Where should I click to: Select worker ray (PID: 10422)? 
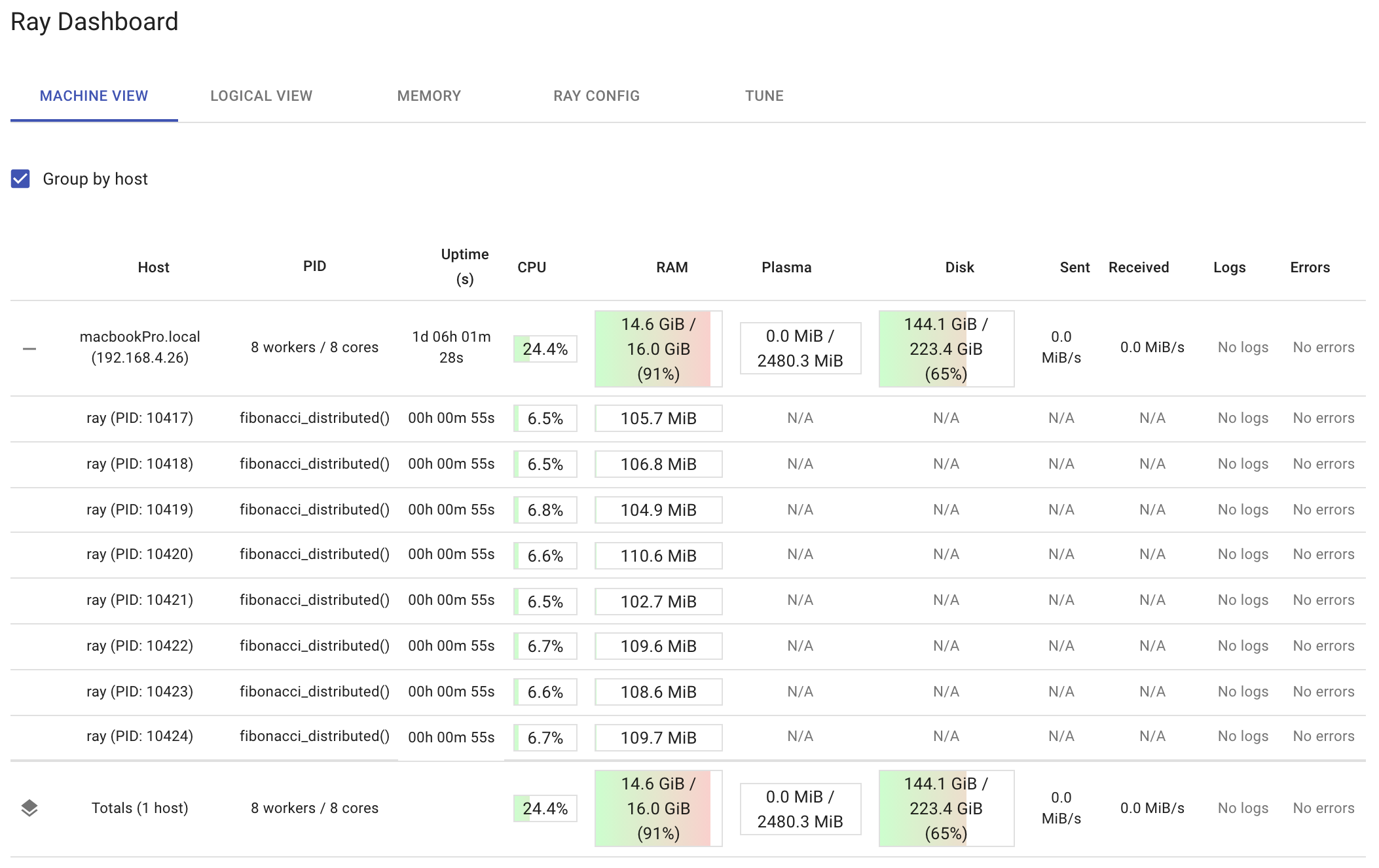tap(140, 645)
